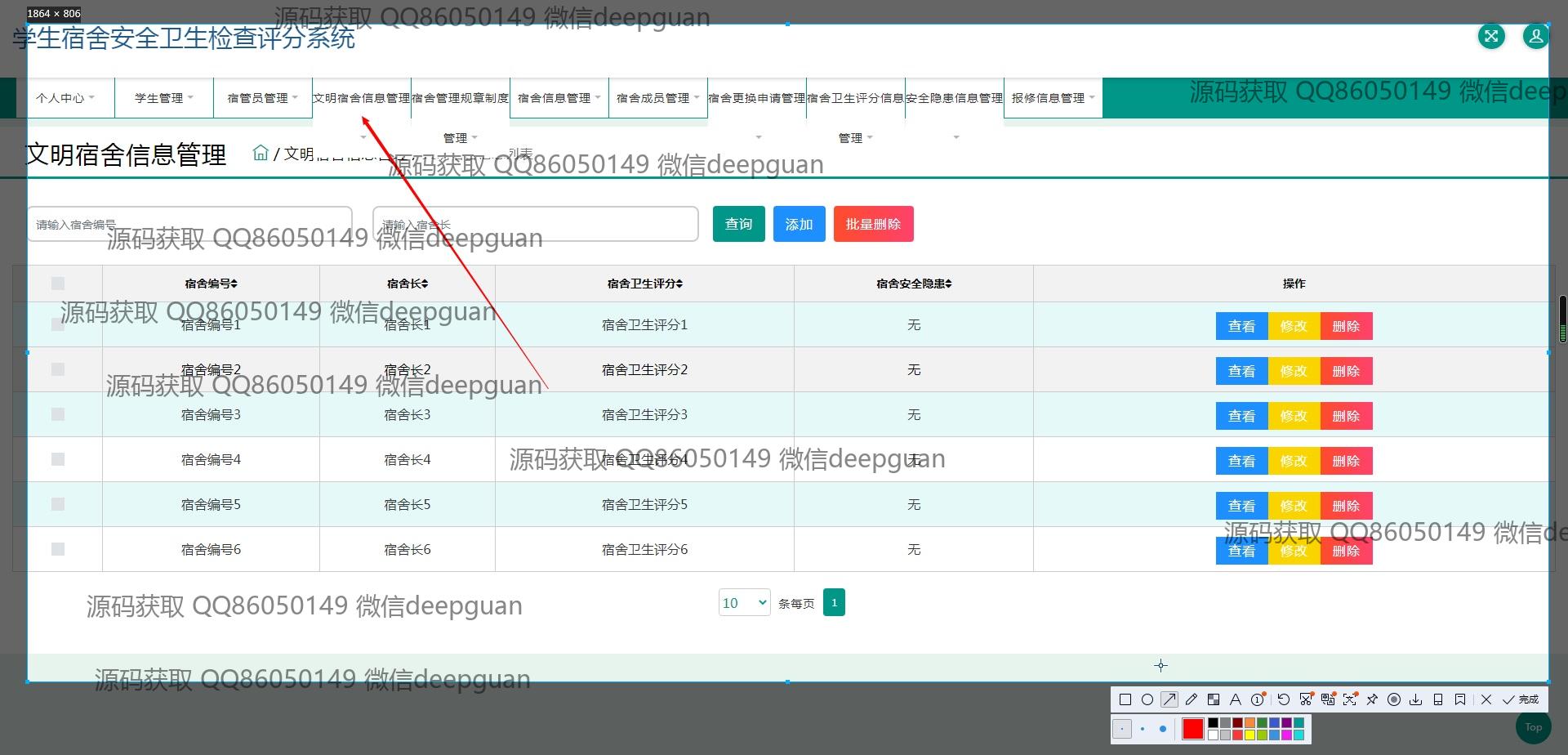The image size is (1568, 755).
Task: Pick the black color swatch
Action: (x=1213, y=722)
